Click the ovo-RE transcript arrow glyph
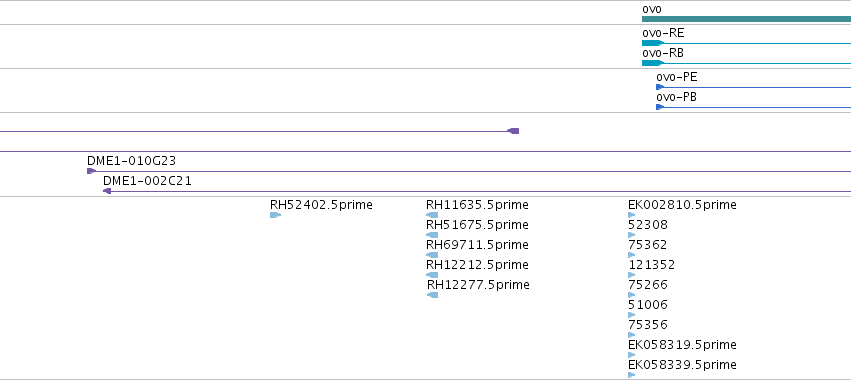The image size is (851, 380). [653, 43]
